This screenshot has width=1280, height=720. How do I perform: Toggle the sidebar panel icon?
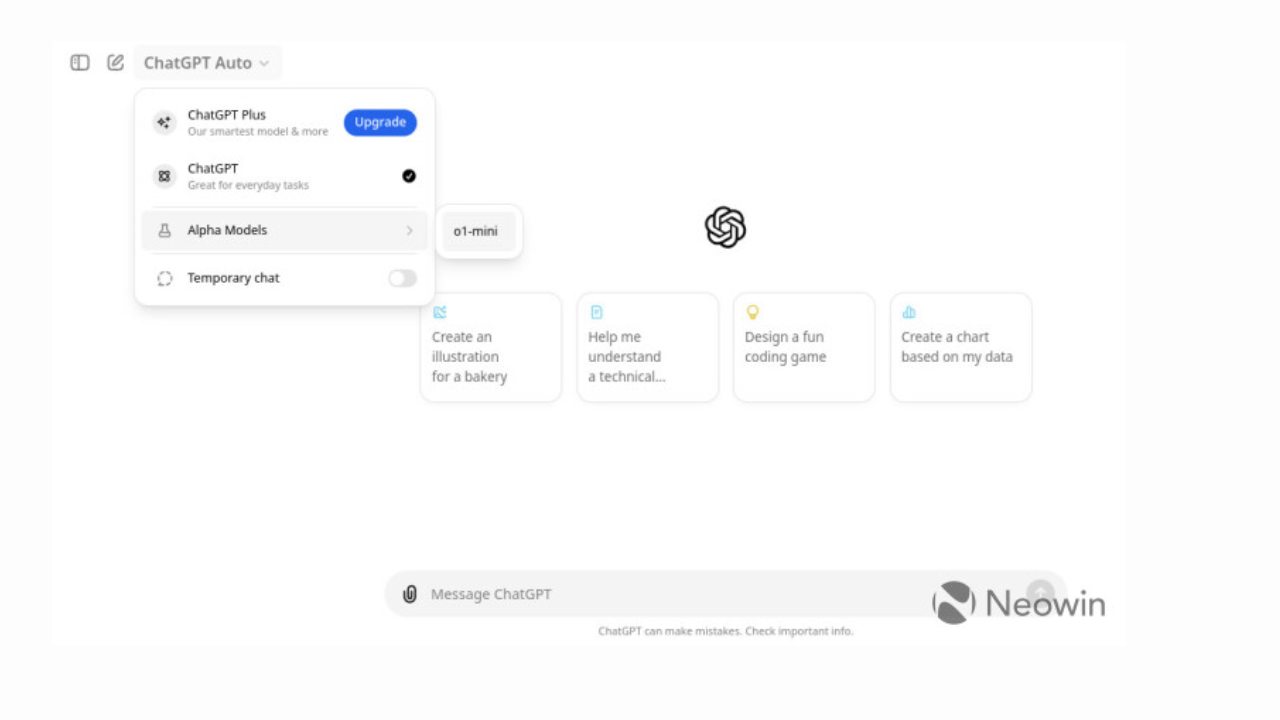(80, 63)
